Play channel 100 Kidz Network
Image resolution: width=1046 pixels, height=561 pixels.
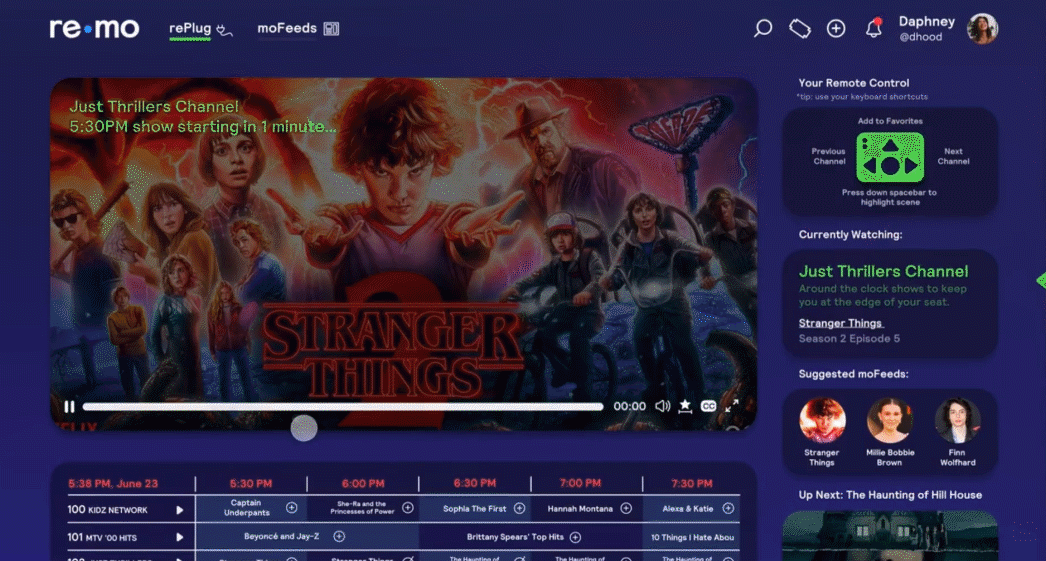pyautogui.click(x=179, y=510)
